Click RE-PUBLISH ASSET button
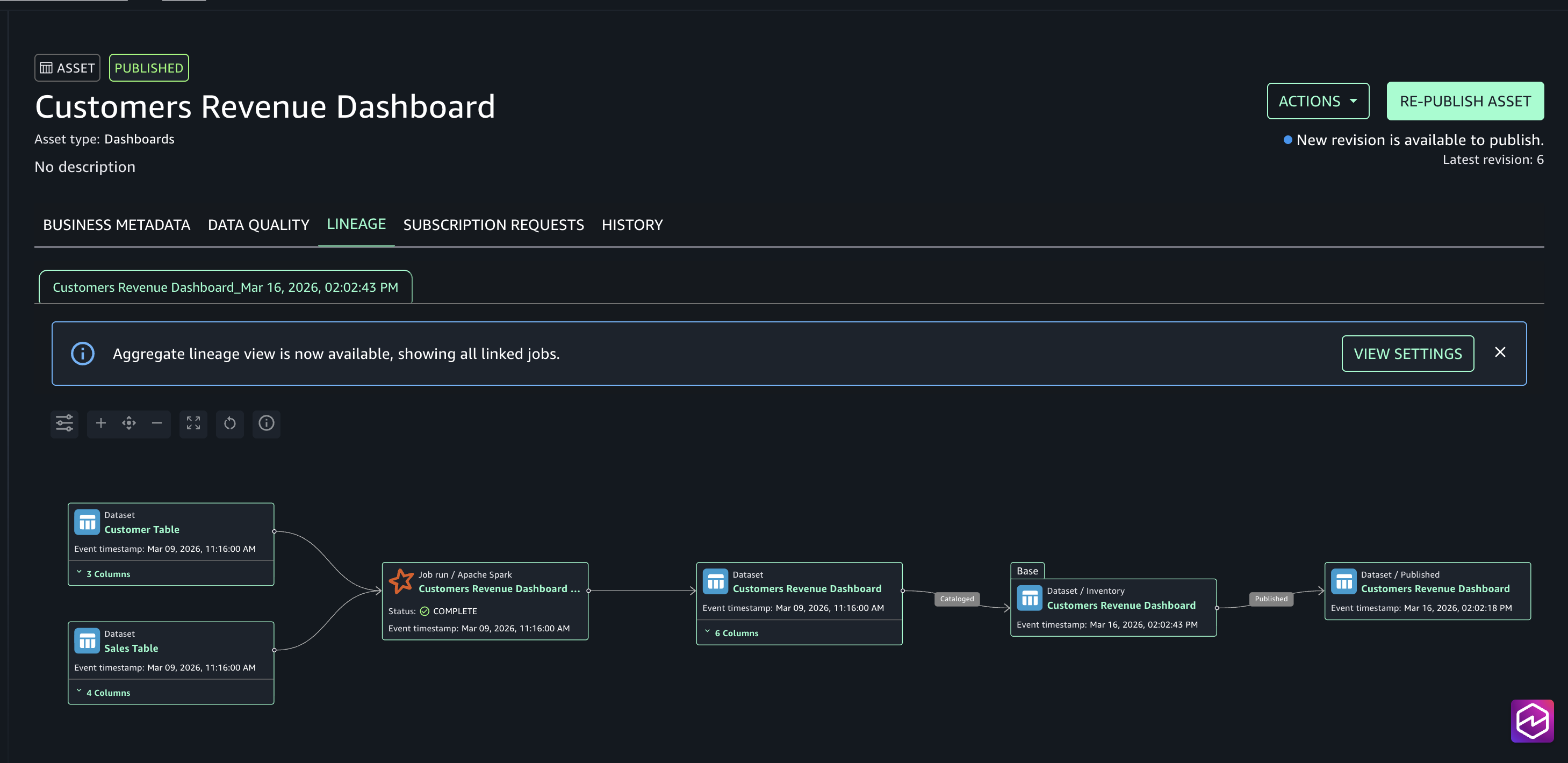 1464,101
